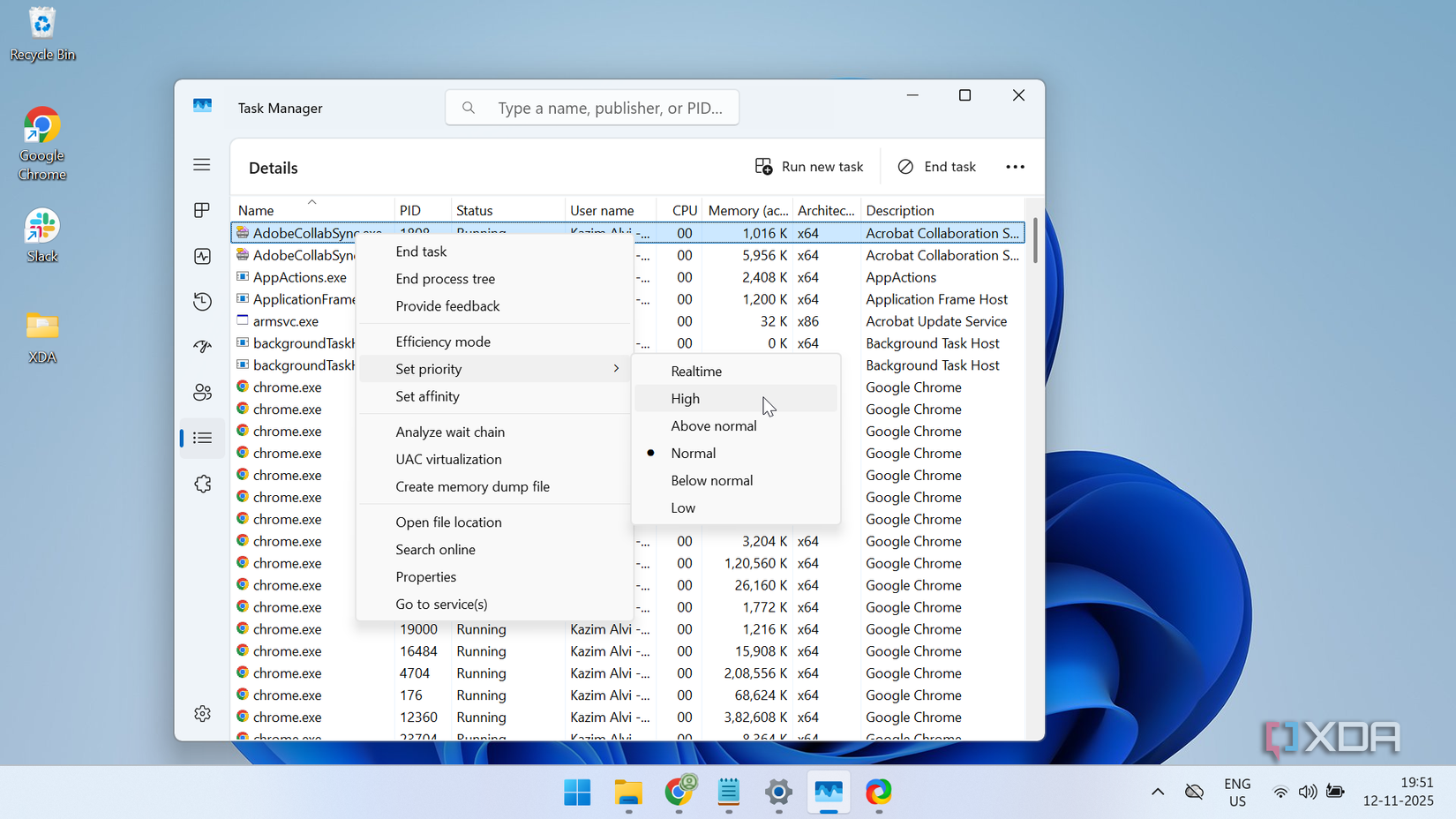The width and height of the screenshot is (1456, 819).
Task: Select Realtime priority
Action: click(696, 371)
